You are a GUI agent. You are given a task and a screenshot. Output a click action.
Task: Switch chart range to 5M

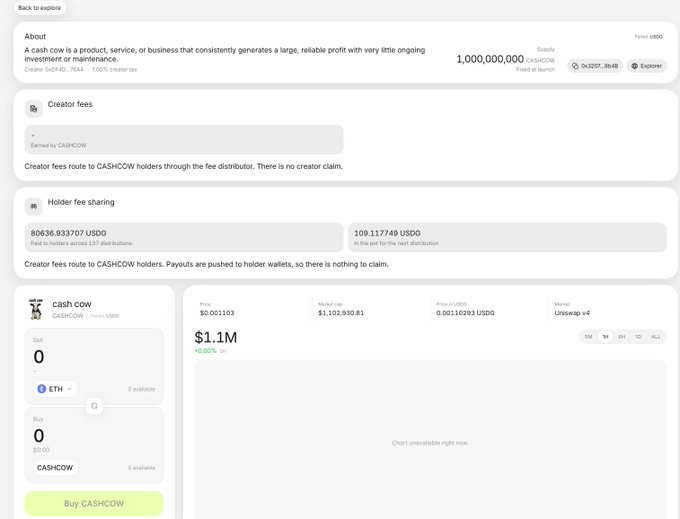(x=588, y=337)
